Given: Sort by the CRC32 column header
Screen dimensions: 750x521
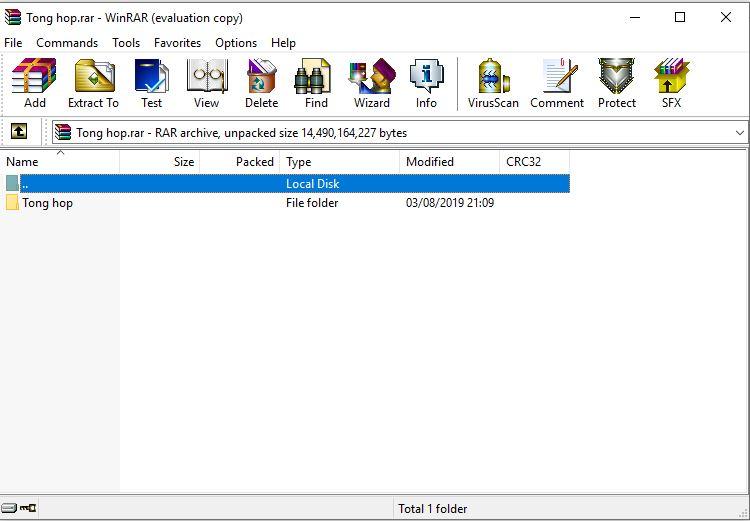Looking at the screenshot, I should click(535, 162).
